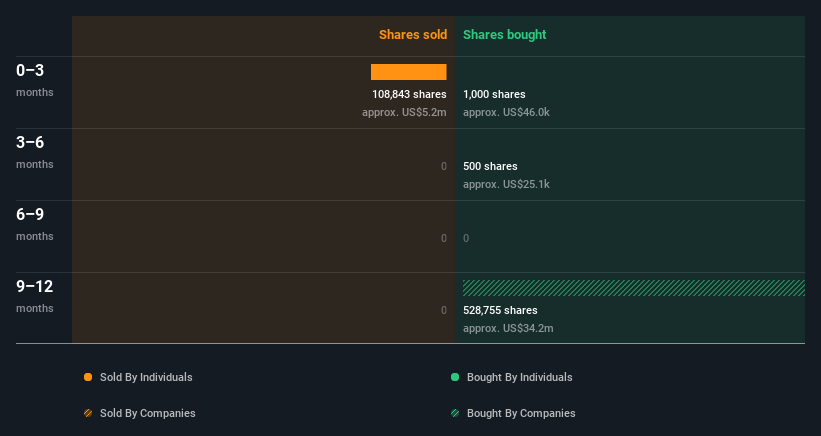Click the Shares sold column header
The height and width of the screenshot is (436, 821).
(413, 35)
